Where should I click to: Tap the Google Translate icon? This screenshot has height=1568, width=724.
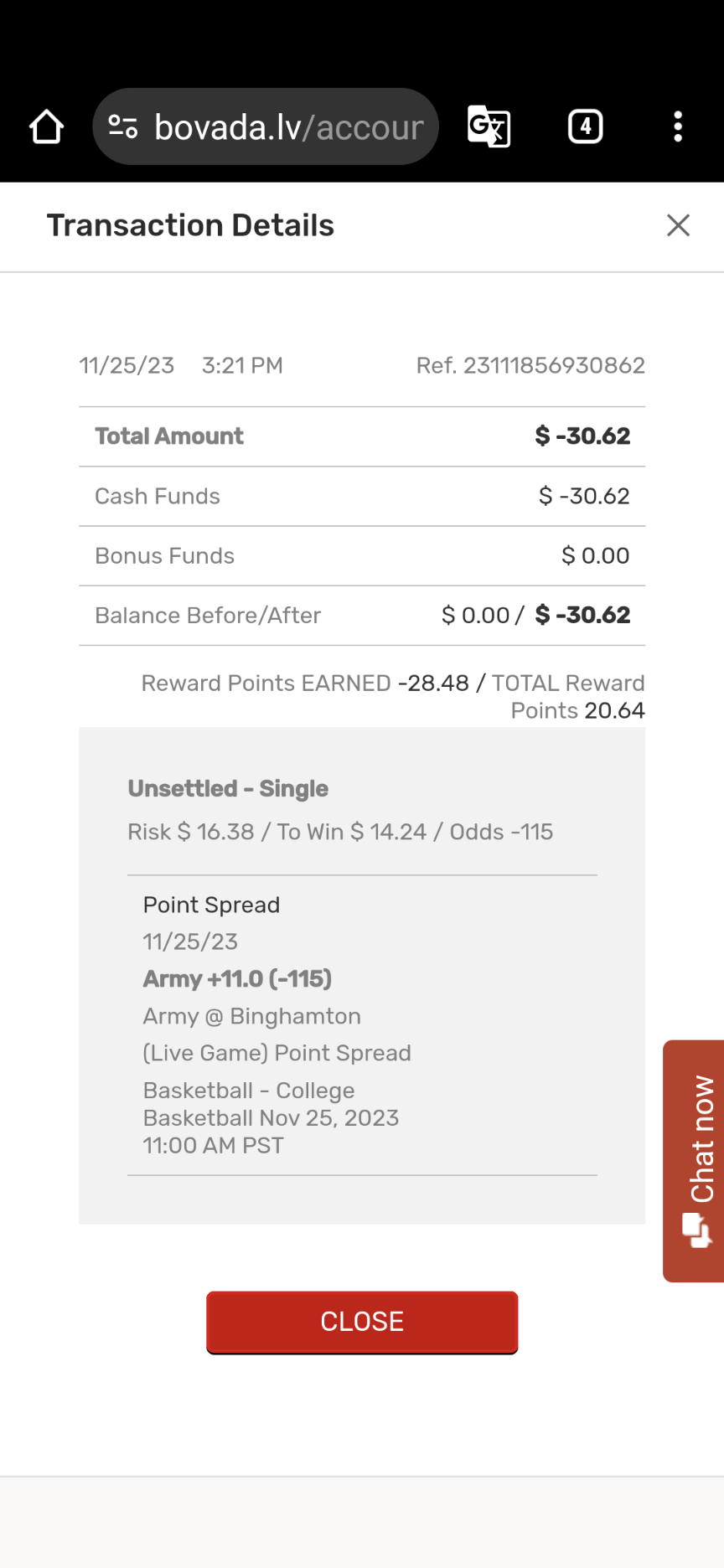coord(489,127)
